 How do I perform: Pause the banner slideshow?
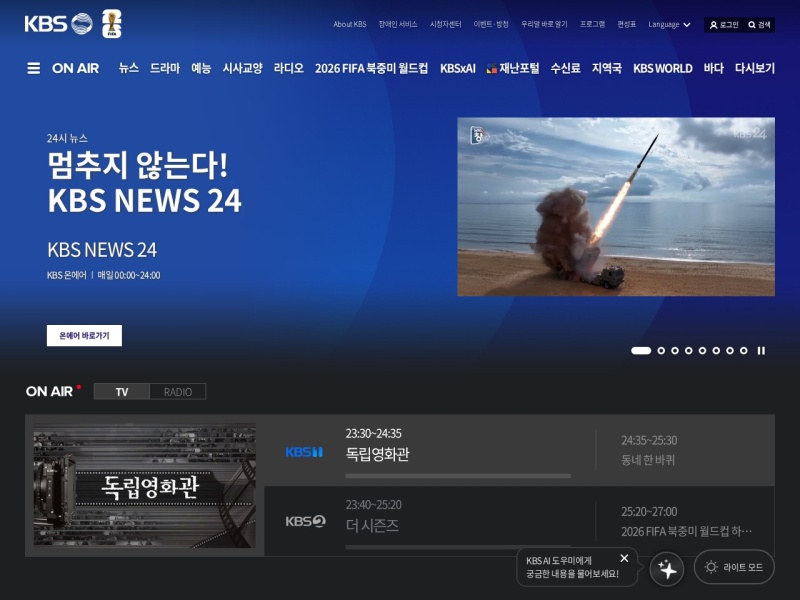tap(761, 351)
